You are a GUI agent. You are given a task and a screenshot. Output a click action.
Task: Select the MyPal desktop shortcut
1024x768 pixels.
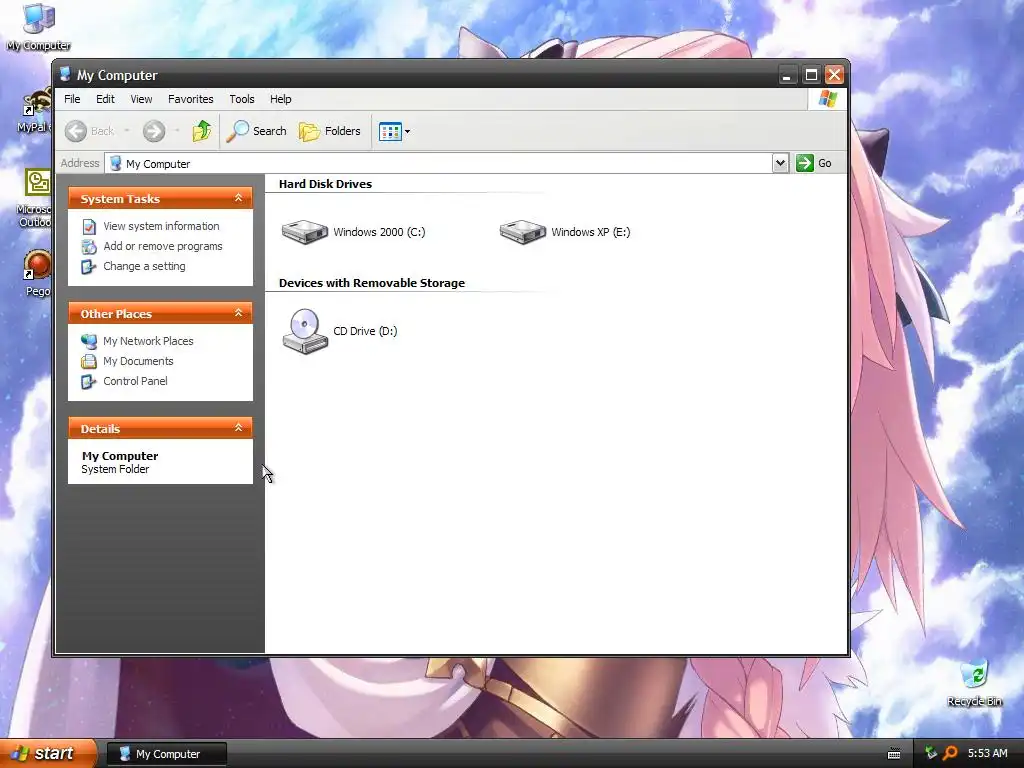point(35,111)
